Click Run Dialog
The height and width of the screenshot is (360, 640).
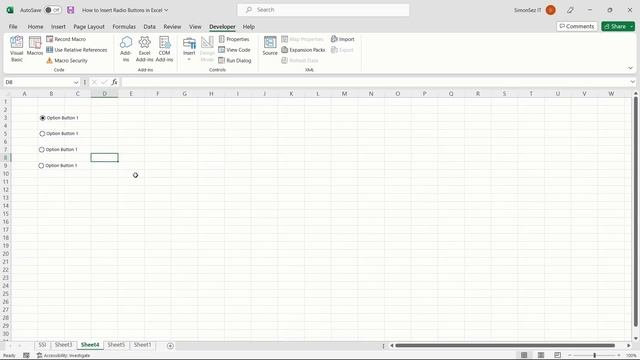pyautogui.click(x=235, y=60)
